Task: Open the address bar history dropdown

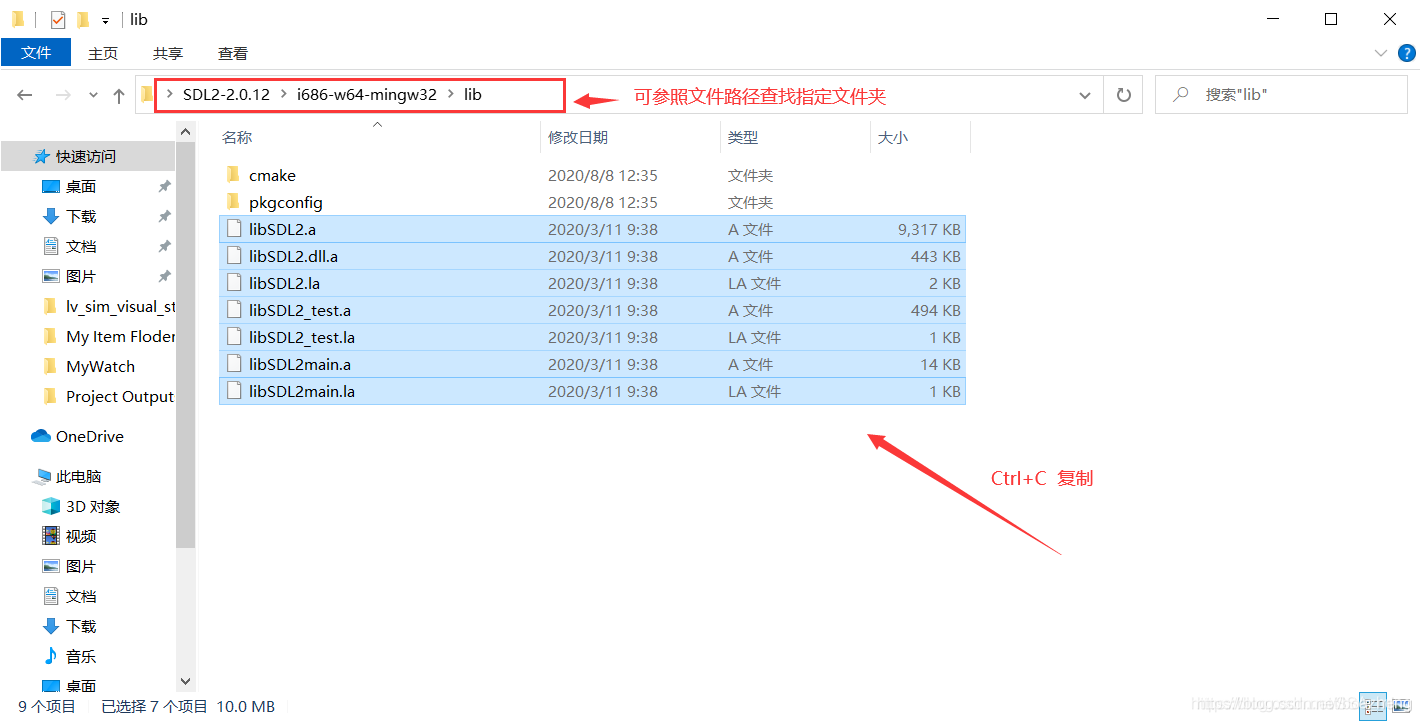Action: pyautogui.click(x=1085, y=95)
